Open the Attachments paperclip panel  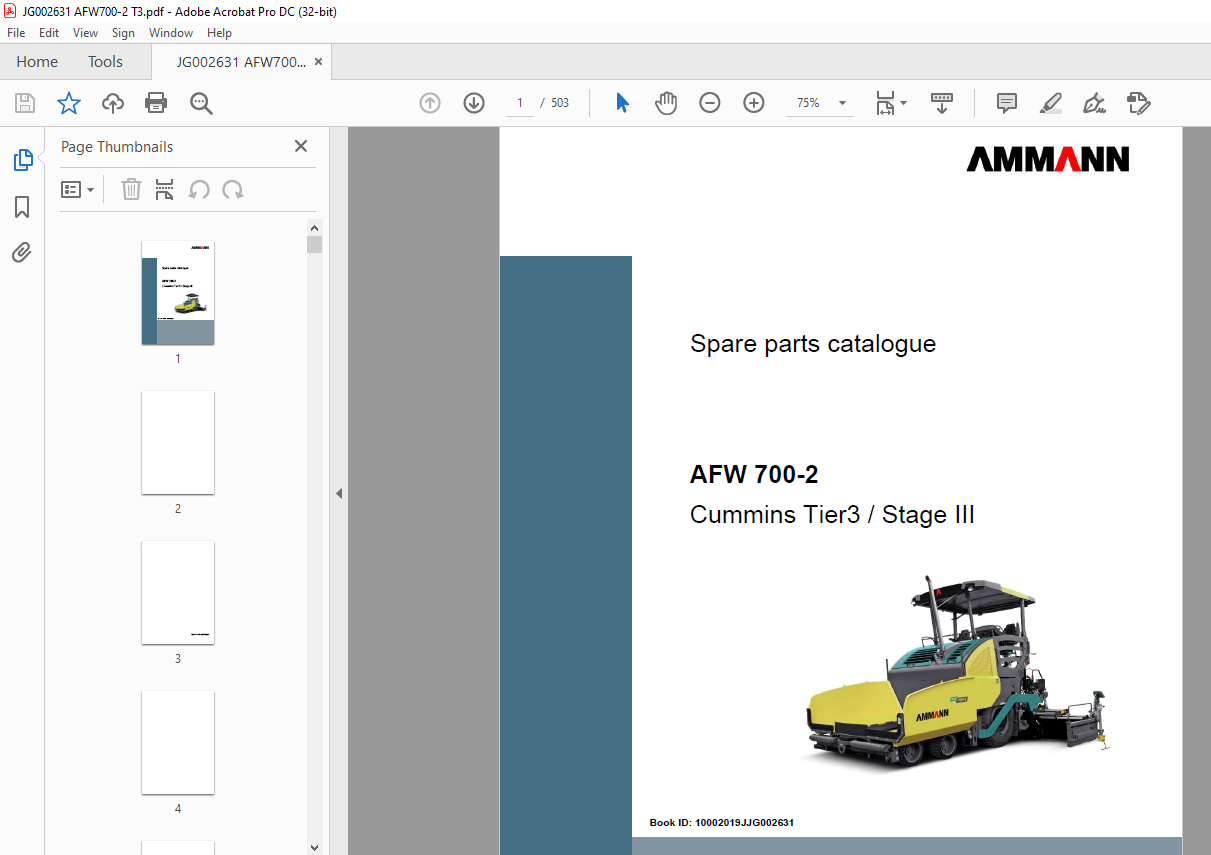(22, 252)
